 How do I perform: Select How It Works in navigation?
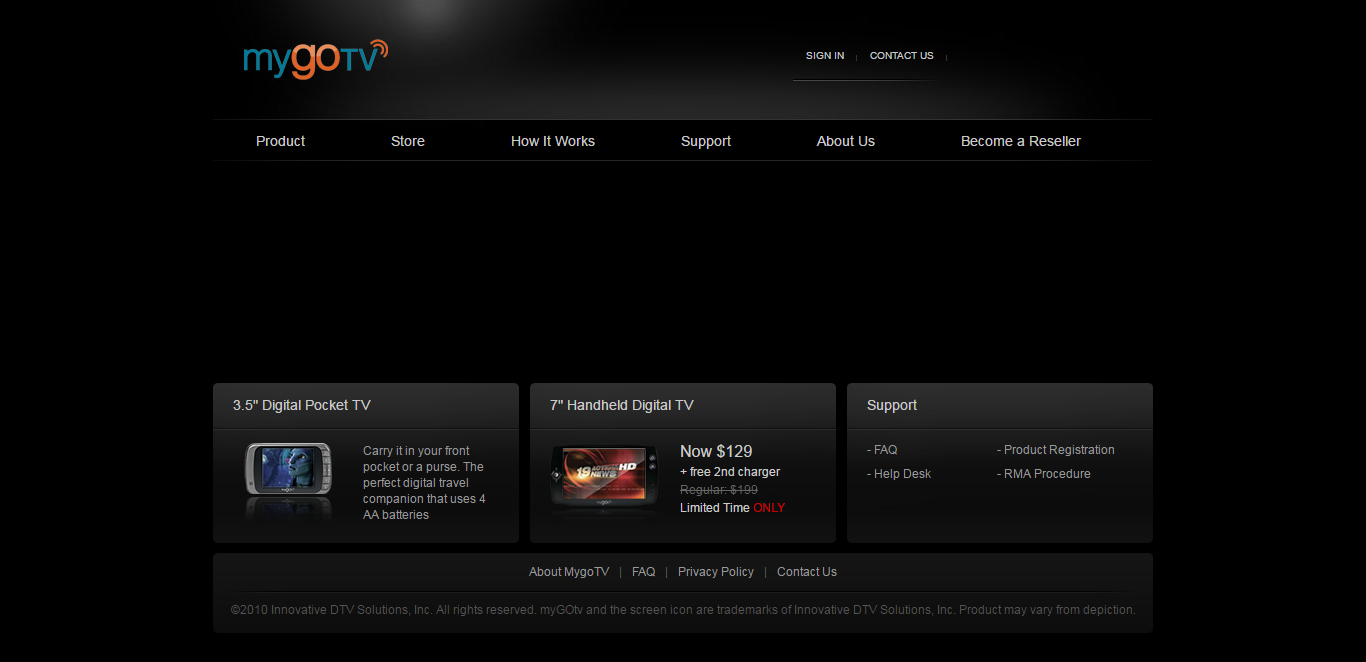click(552, 141)
